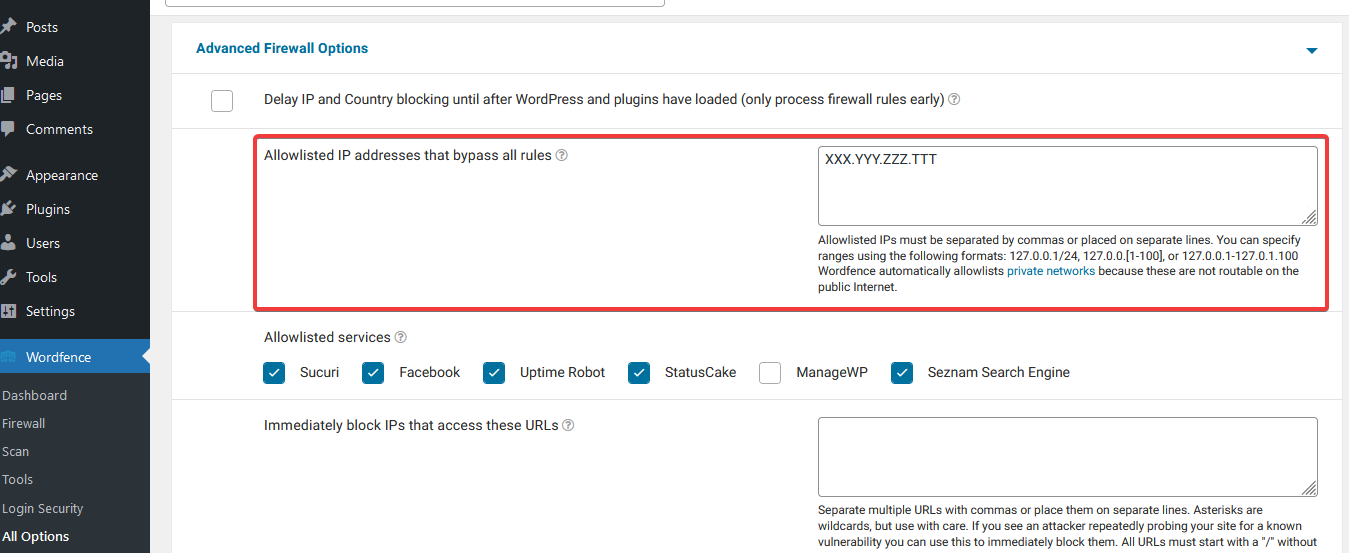The height and width of the screenshot is (553, 1349).
Task: Uncheck the Uptime Robot service checkbox
Action: (x=494, y=373)
